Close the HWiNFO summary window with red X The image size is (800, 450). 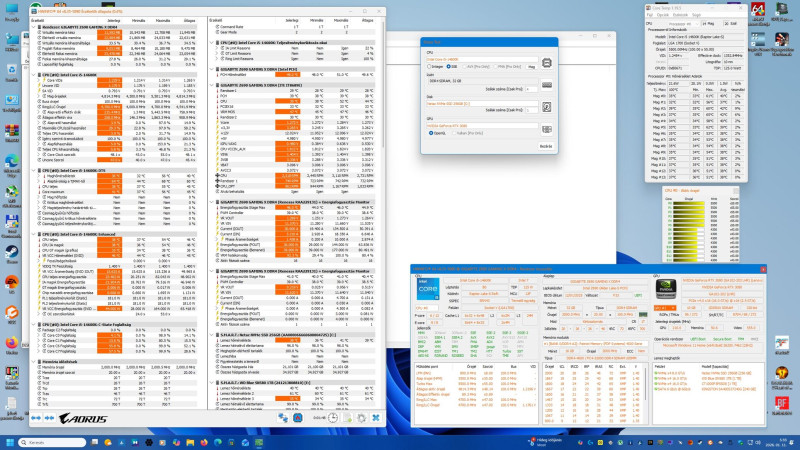(763, 269)
